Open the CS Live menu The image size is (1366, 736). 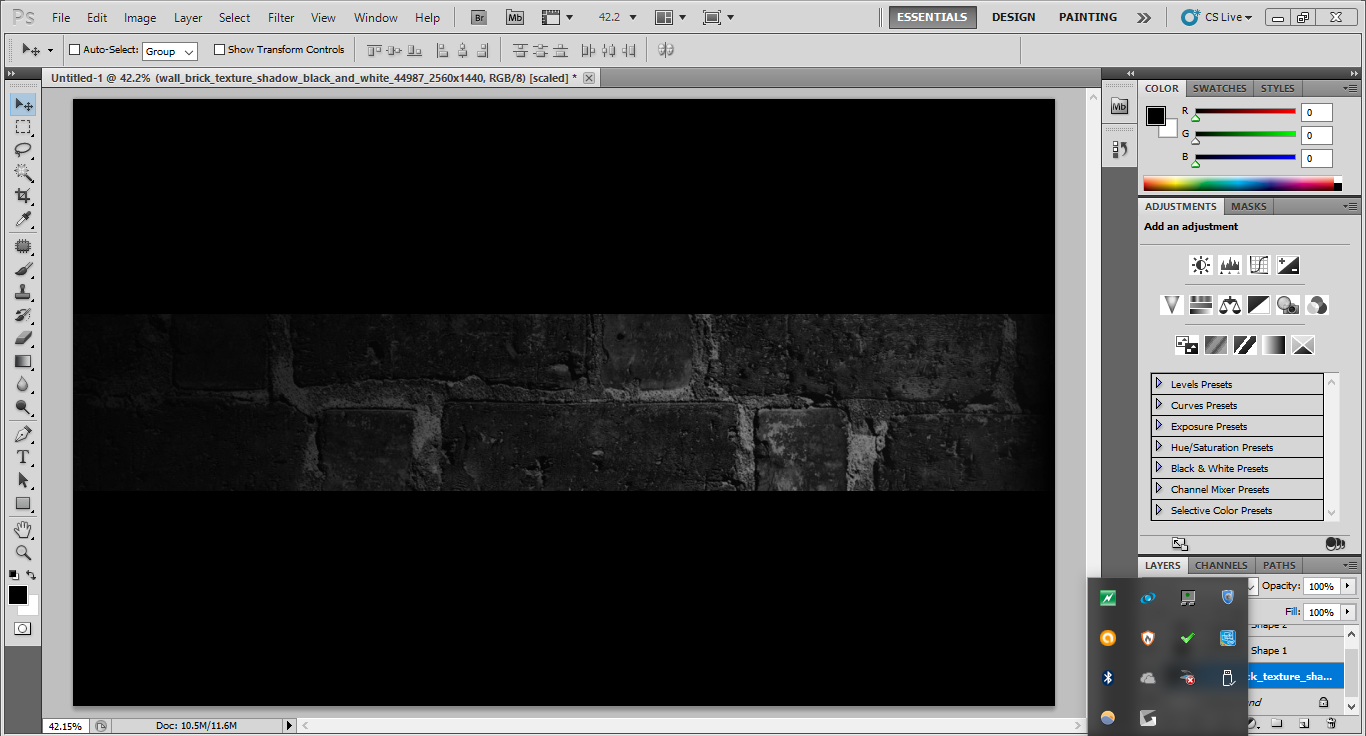point(1217,17)
